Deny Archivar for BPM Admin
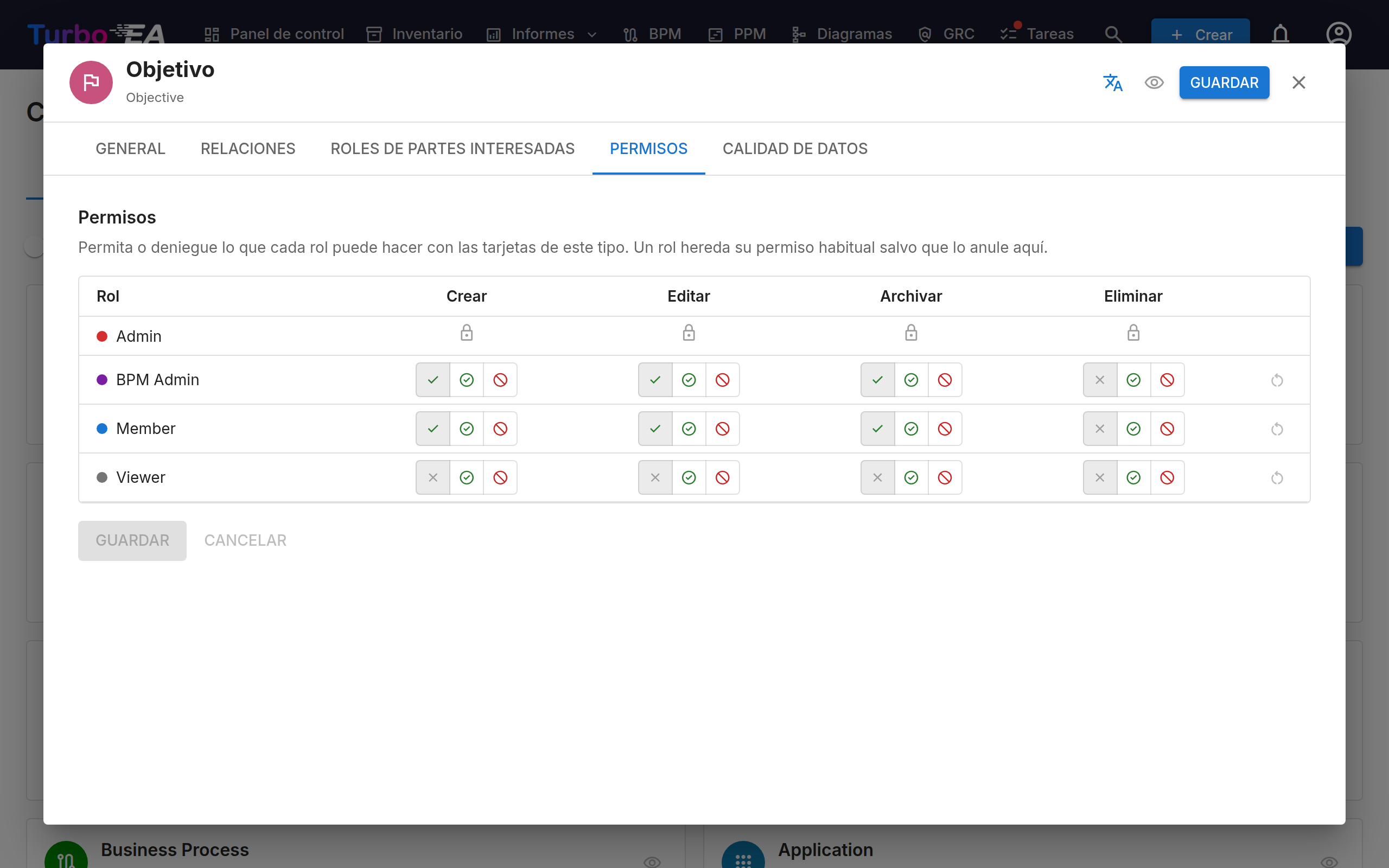The image size is (1389, 868). (945, 380)
